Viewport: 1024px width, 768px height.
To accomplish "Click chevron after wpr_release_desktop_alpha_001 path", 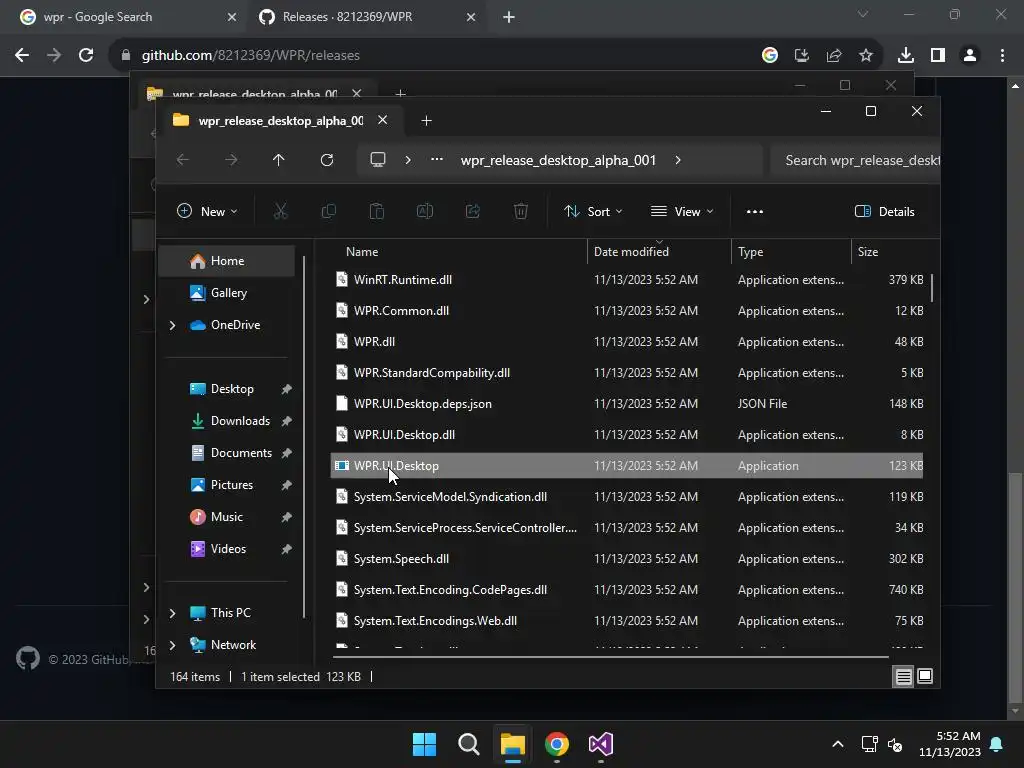I will 678,159.
